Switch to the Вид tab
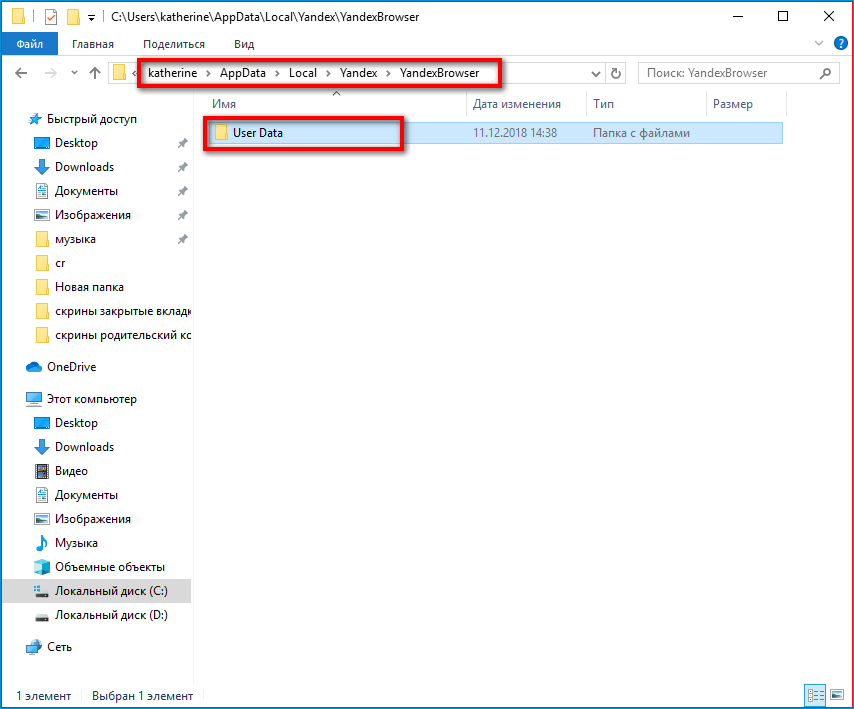Screen dimensions: 854x709 coord(244,44)
